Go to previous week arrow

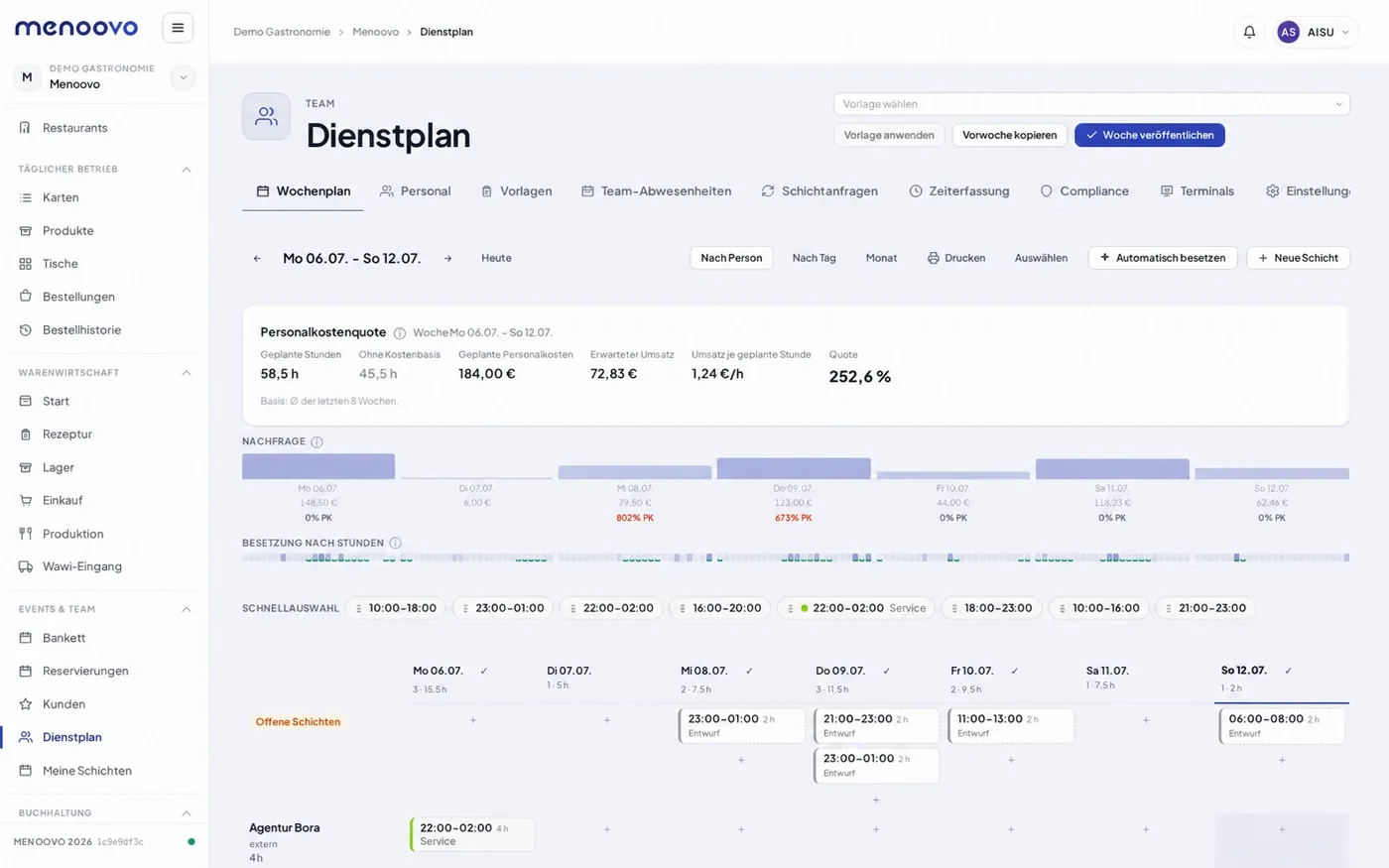click(x=257, y=258)
